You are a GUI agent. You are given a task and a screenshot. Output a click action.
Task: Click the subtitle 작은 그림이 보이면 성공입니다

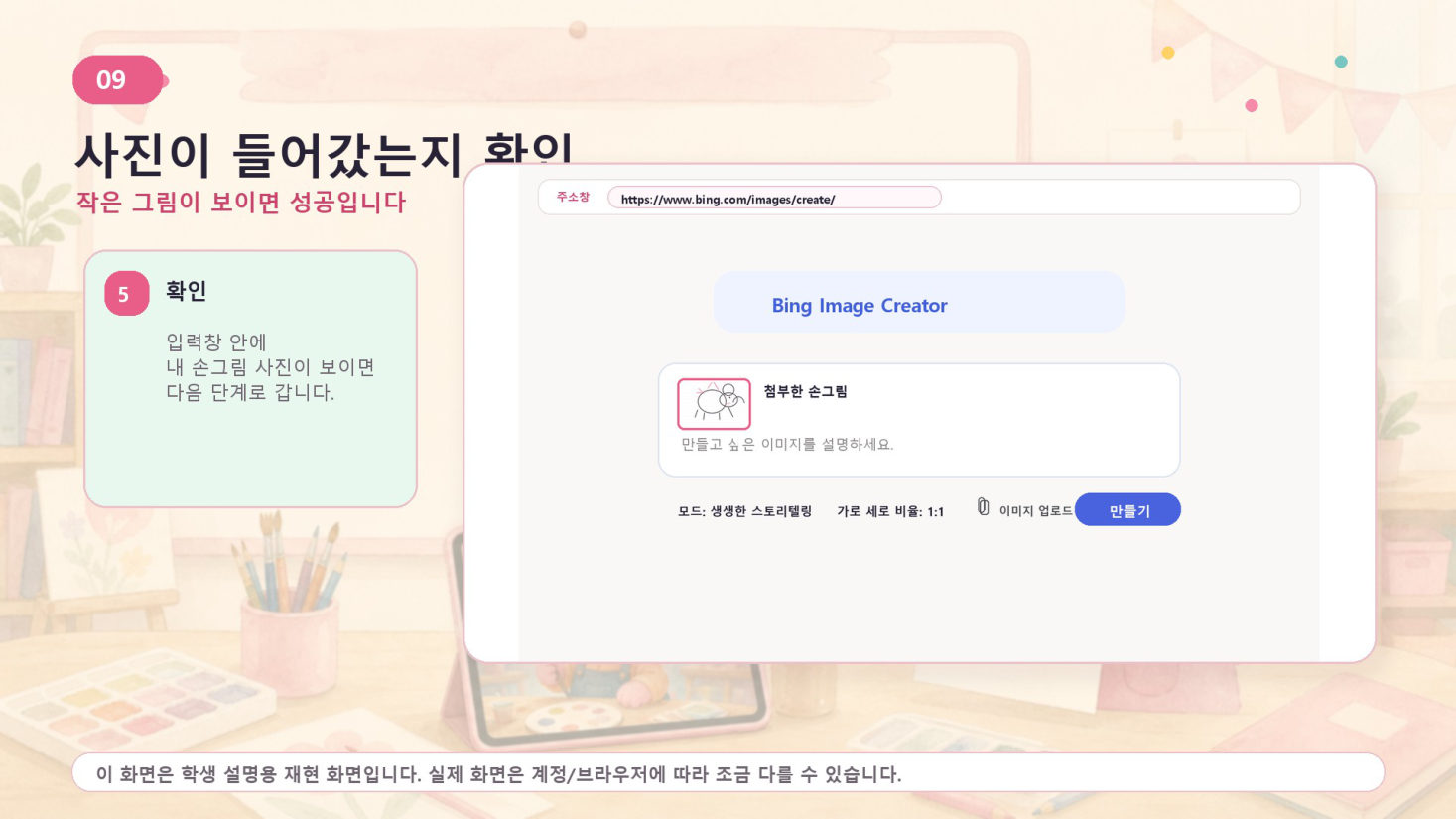pos(241,203)
